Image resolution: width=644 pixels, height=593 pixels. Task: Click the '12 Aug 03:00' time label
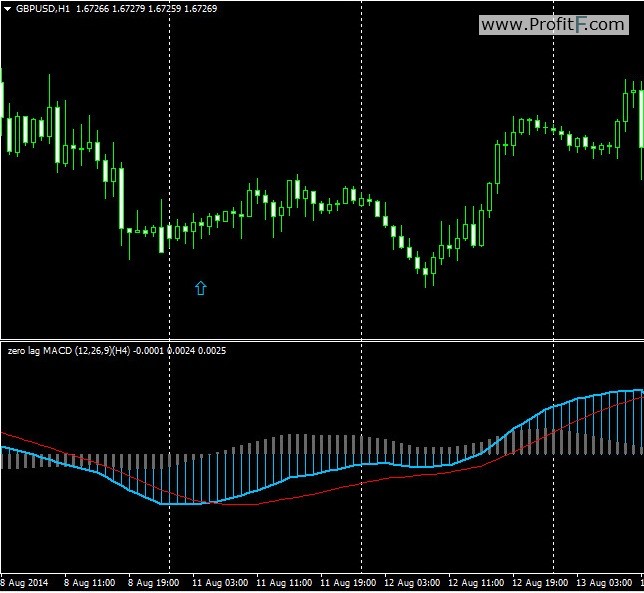412,583
